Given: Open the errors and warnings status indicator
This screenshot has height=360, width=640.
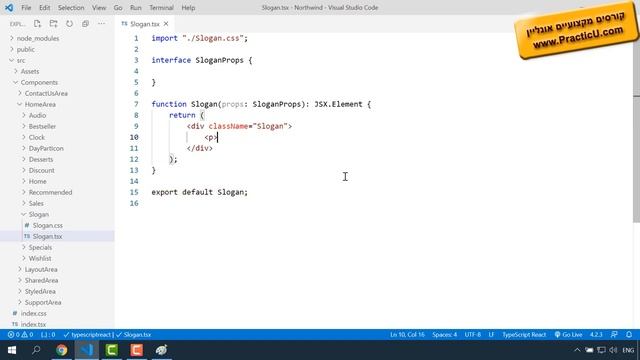Looking at the screenshot, I should [20, 335].
